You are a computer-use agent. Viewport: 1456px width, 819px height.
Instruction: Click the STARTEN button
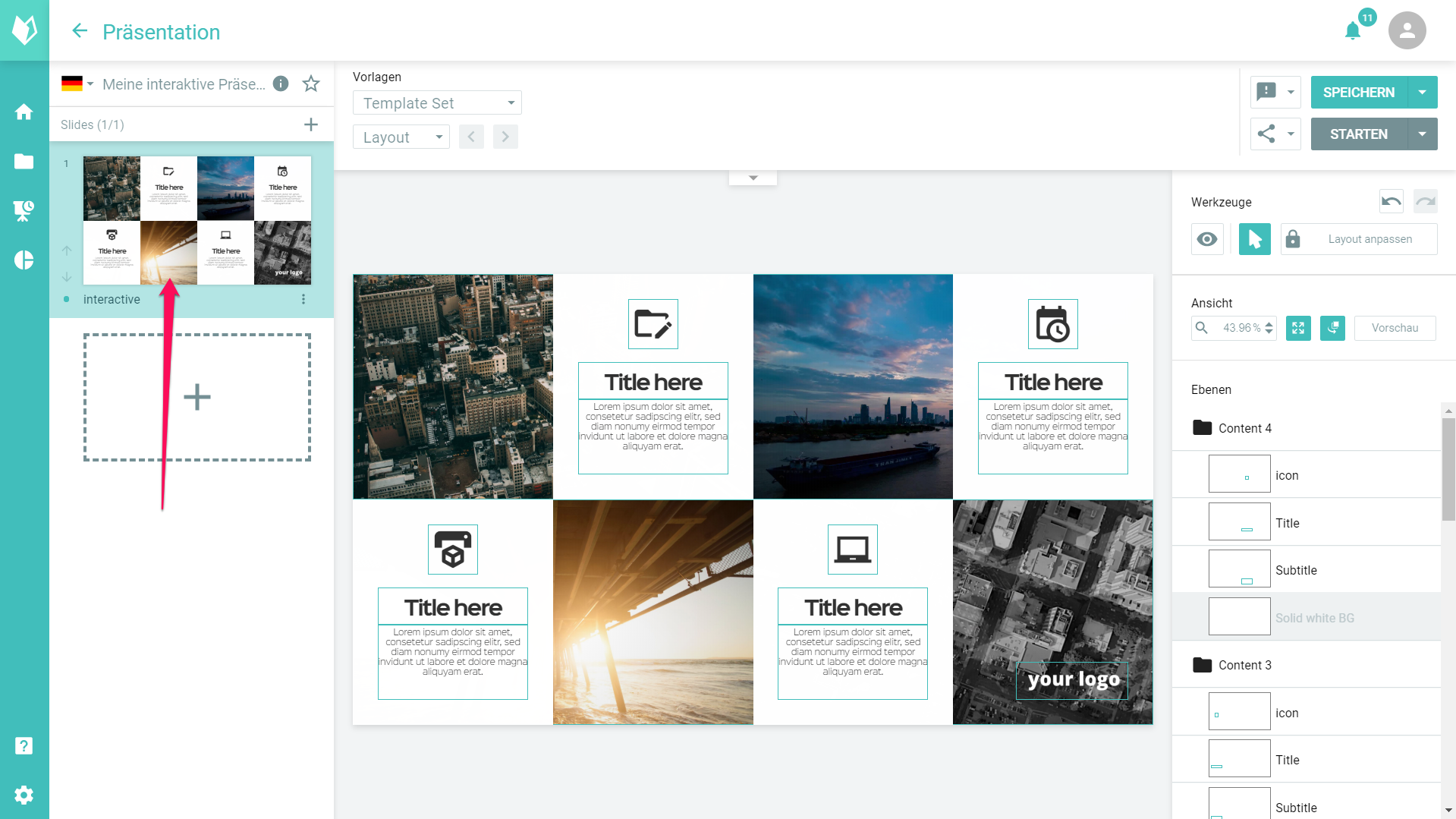tap(1358, 134)
